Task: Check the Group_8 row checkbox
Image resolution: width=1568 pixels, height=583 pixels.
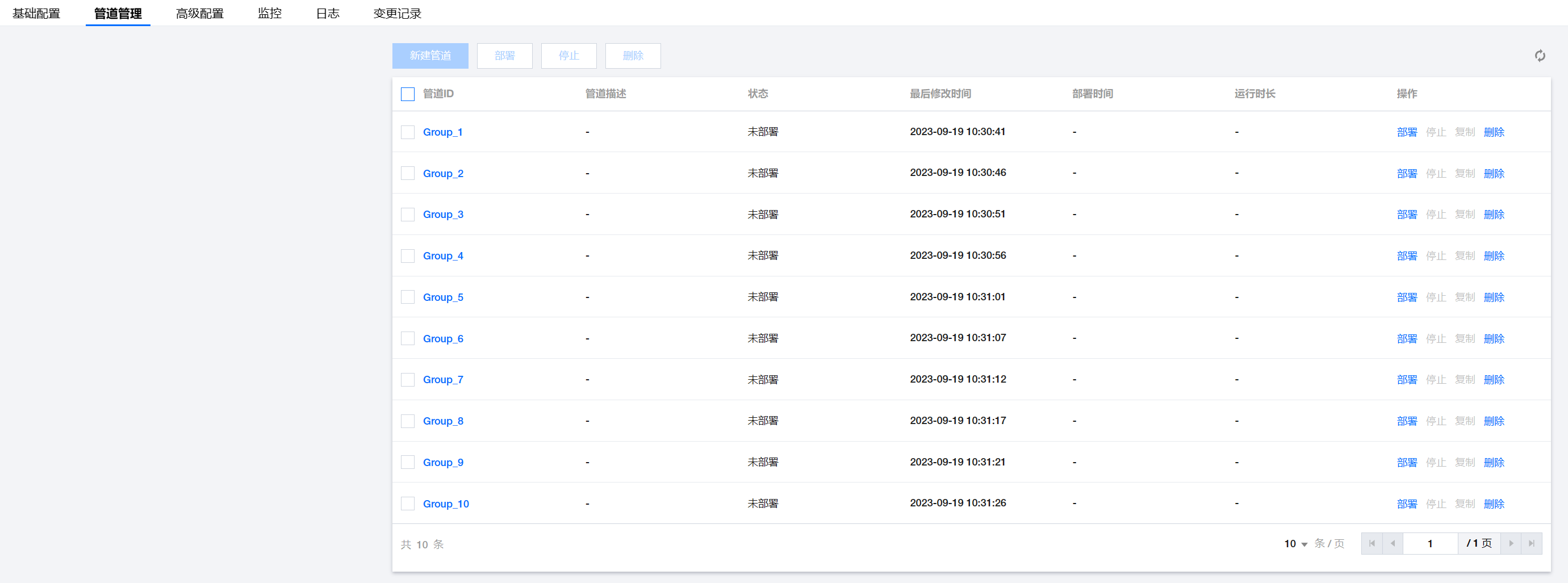Action: pyautogui.click(x=408, y=421)
